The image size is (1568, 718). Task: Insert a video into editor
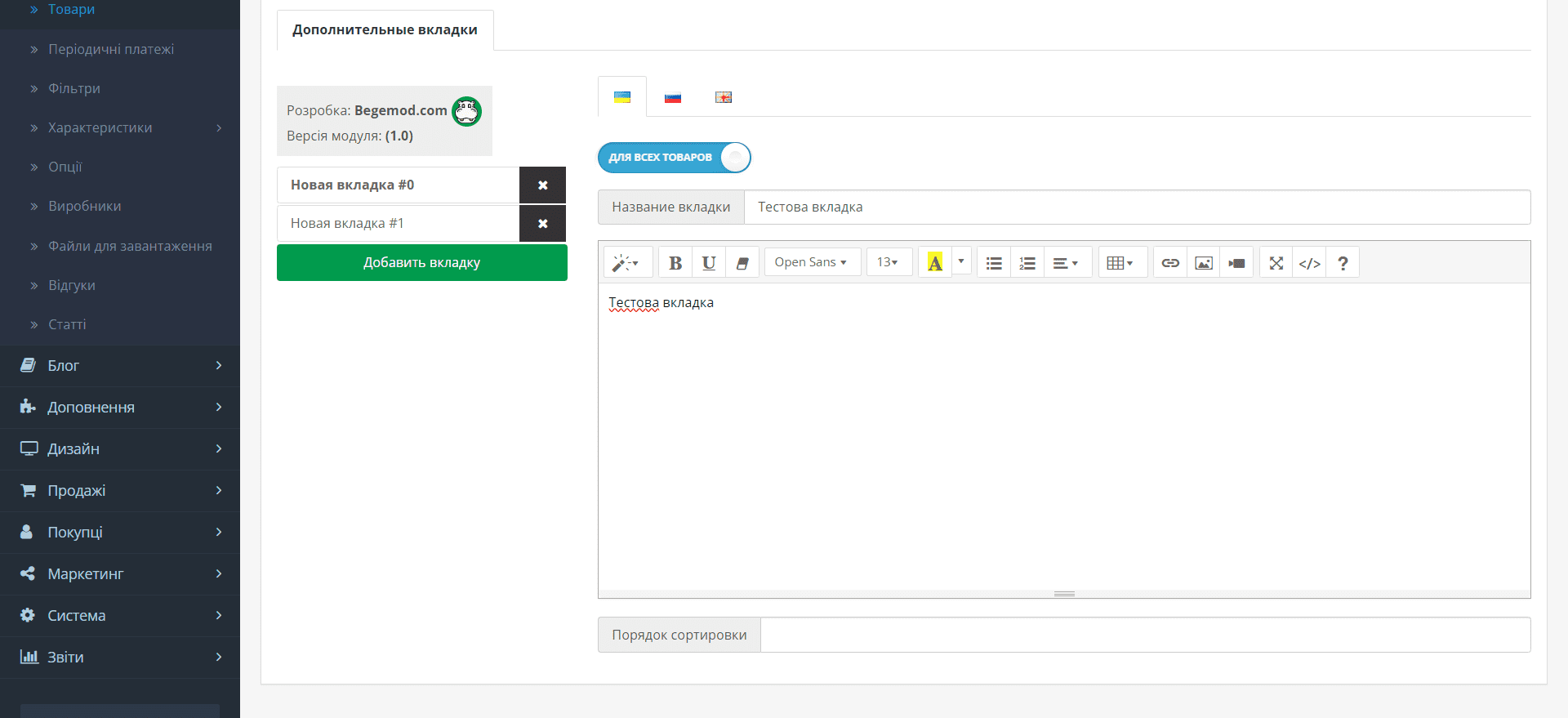coord(1236,263)
